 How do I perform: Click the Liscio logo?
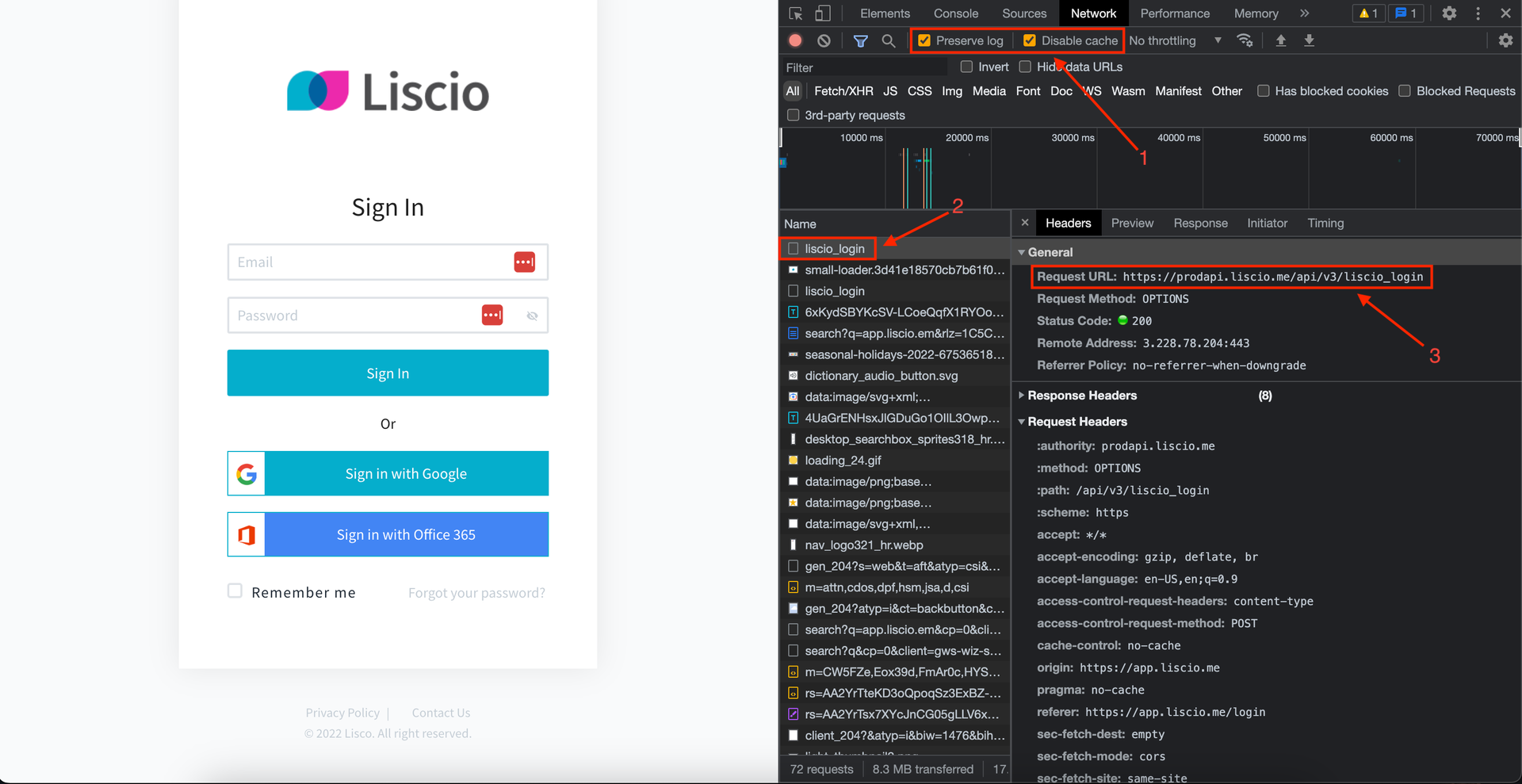(x=388, y=91)
